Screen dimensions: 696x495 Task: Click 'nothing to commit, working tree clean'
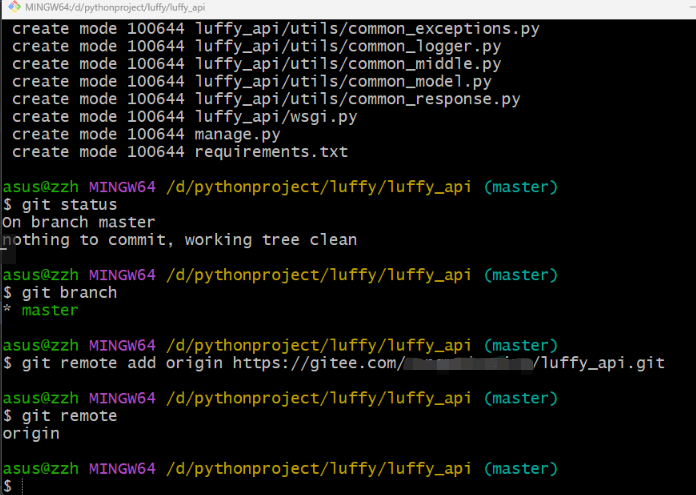[180, 240]
